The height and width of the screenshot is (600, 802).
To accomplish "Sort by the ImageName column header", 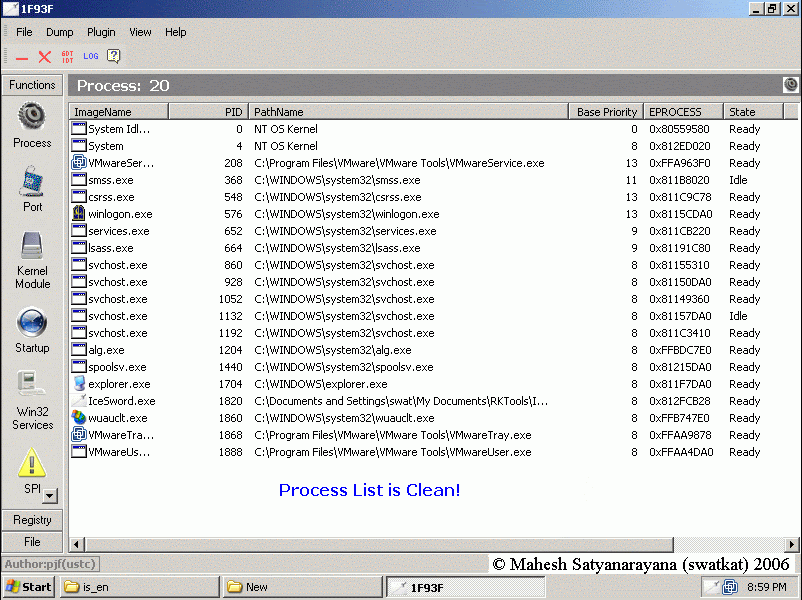I will click(x=119, y=112).
